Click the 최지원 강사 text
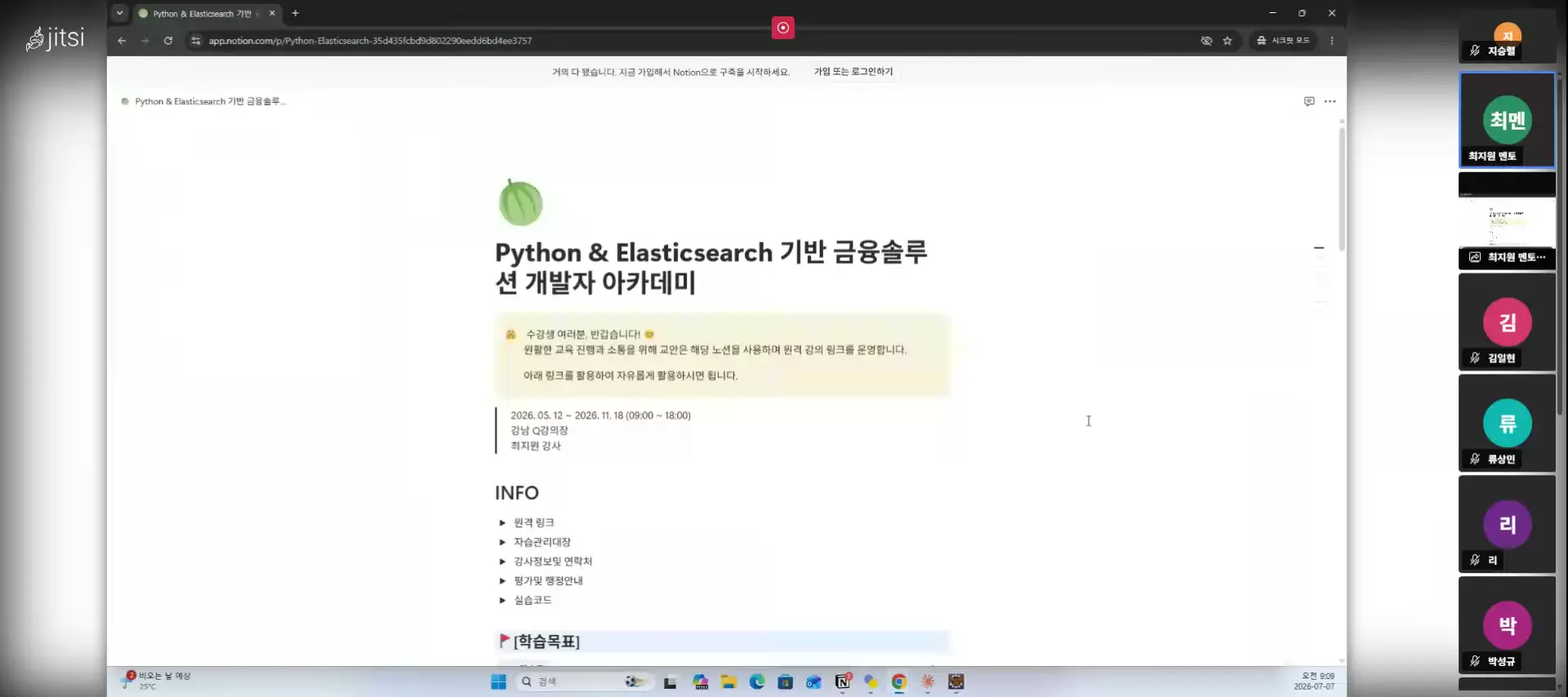This screenshot has height=697, width=1568. pyautogui.click(x=536, y=446)
